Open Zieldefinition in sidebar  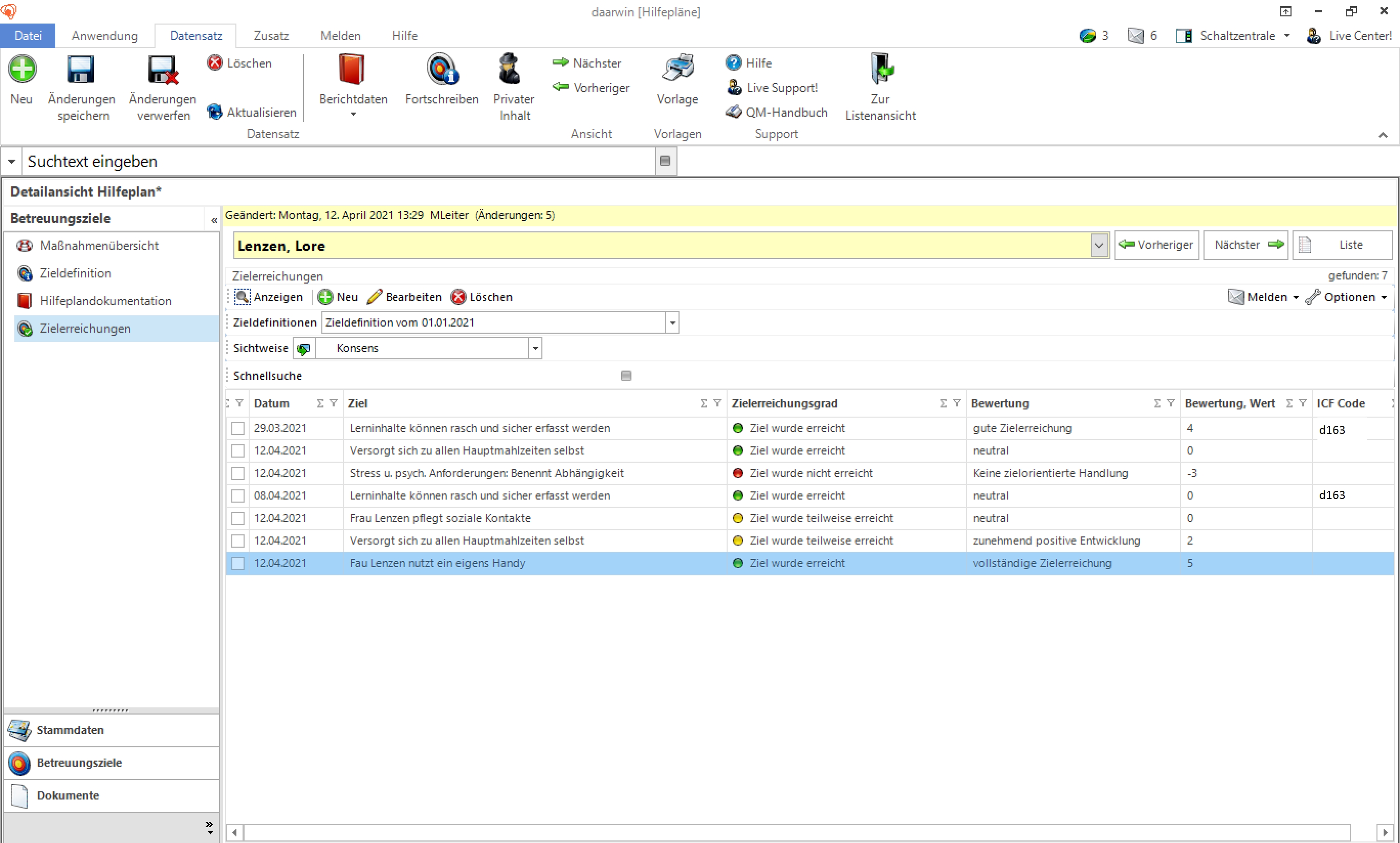75,273
